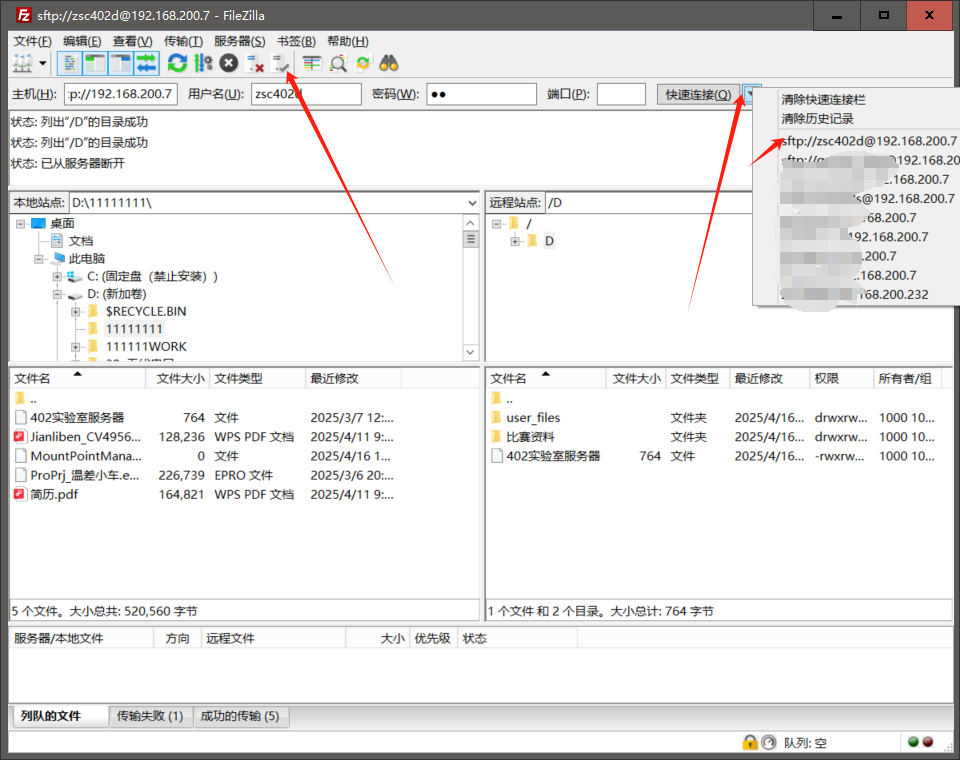Toggle processing of transfer queue
The width and height of the screenshot is (960, 760).
pos(203,63)
